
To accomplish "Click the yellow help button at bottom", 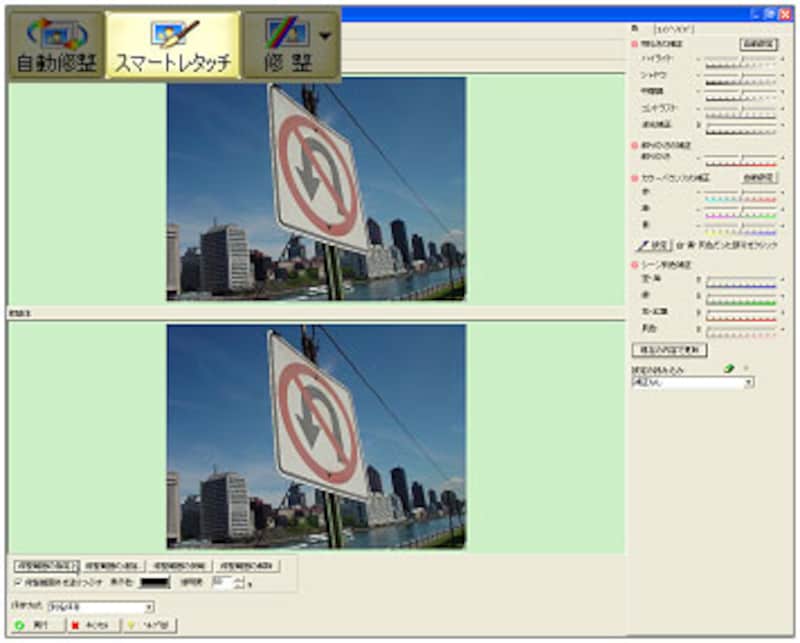I will tap(150, 625).
